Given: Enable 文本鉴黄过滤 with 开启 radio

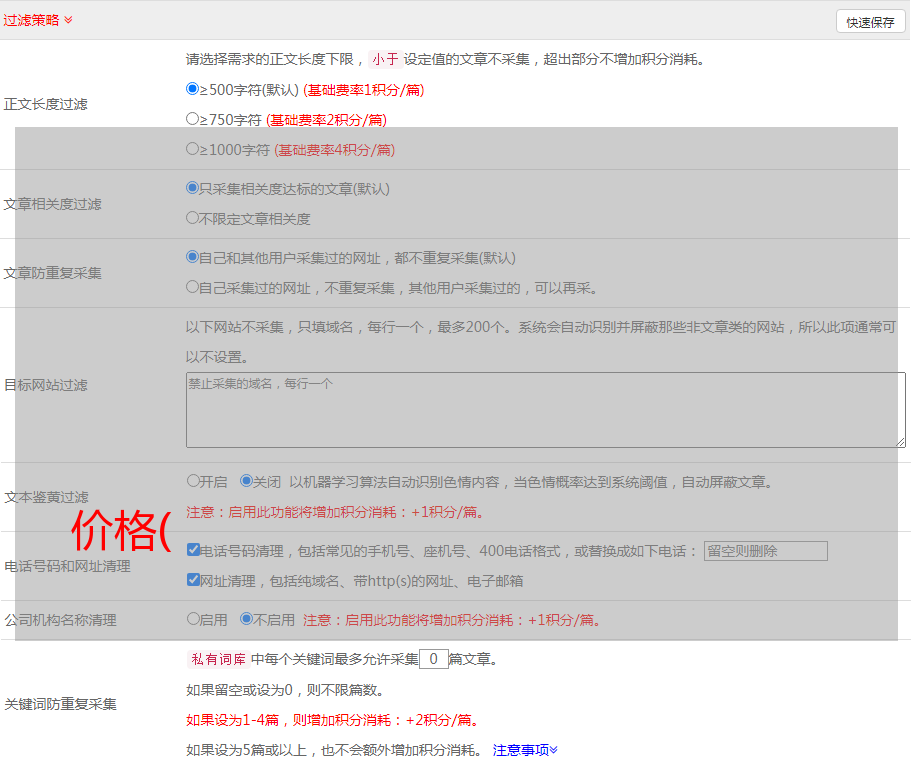Looking at the screenshot, I should click(x=193, y=480).
